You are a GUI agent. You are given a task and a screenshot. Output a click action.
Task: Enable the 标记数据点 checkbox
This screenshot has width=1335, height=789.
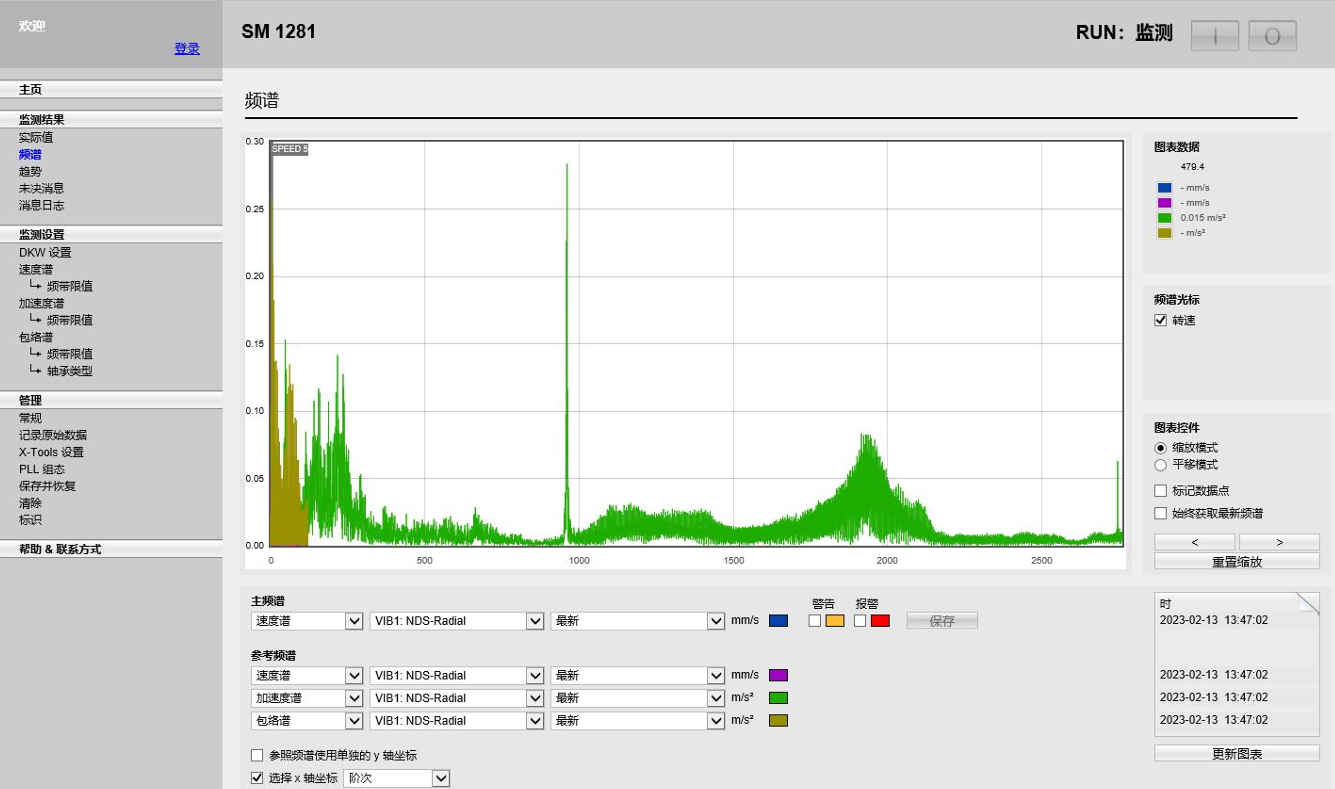coord(1161,491)
